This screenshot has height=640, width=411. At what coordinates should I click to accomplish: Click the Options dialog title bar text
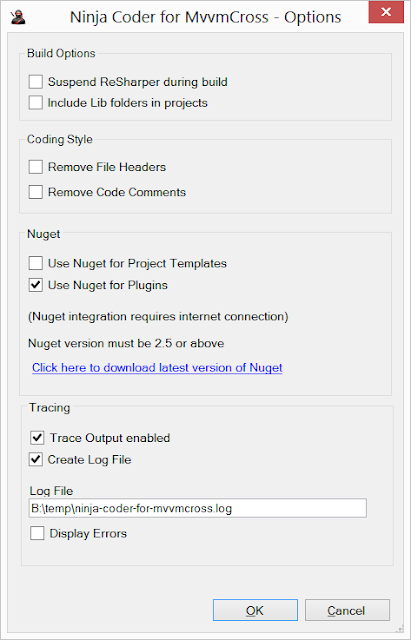coord(205,17)
